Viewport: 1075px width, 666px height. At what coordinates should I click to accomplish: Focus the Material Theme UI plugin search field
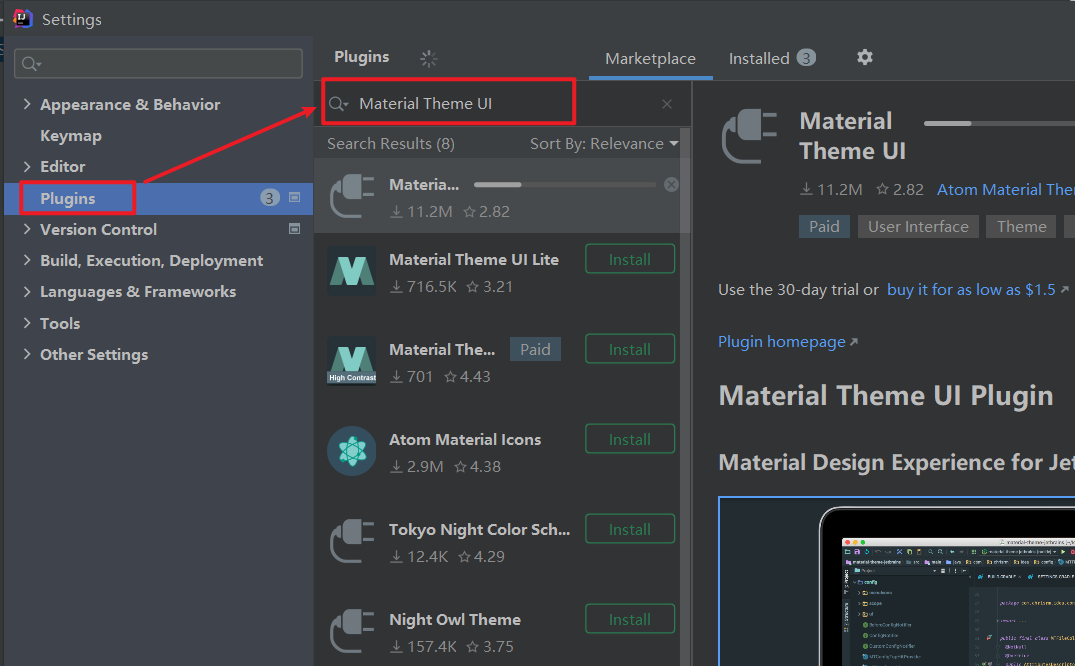(x=505, y=104)
